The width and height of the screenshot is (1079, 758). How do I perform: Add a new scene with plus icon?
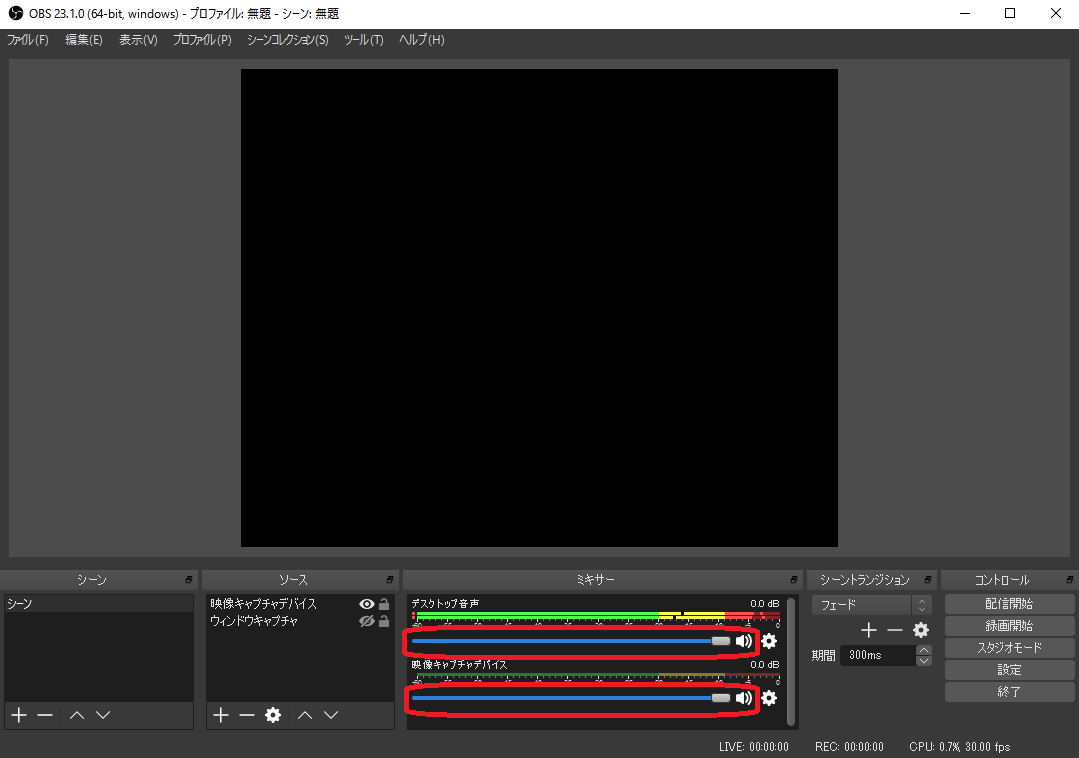(x=18, y=715)
